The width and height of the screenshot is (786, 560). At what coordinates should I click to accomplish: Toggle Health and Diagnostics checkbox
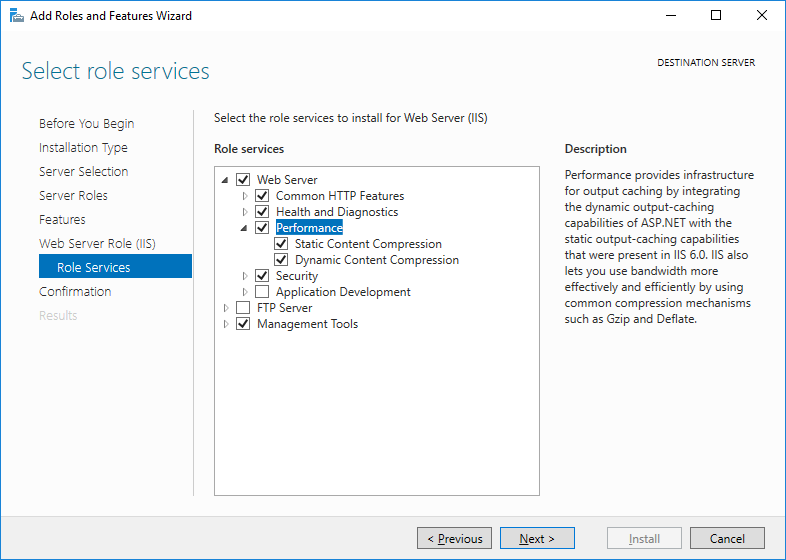(x=262, y=212)
